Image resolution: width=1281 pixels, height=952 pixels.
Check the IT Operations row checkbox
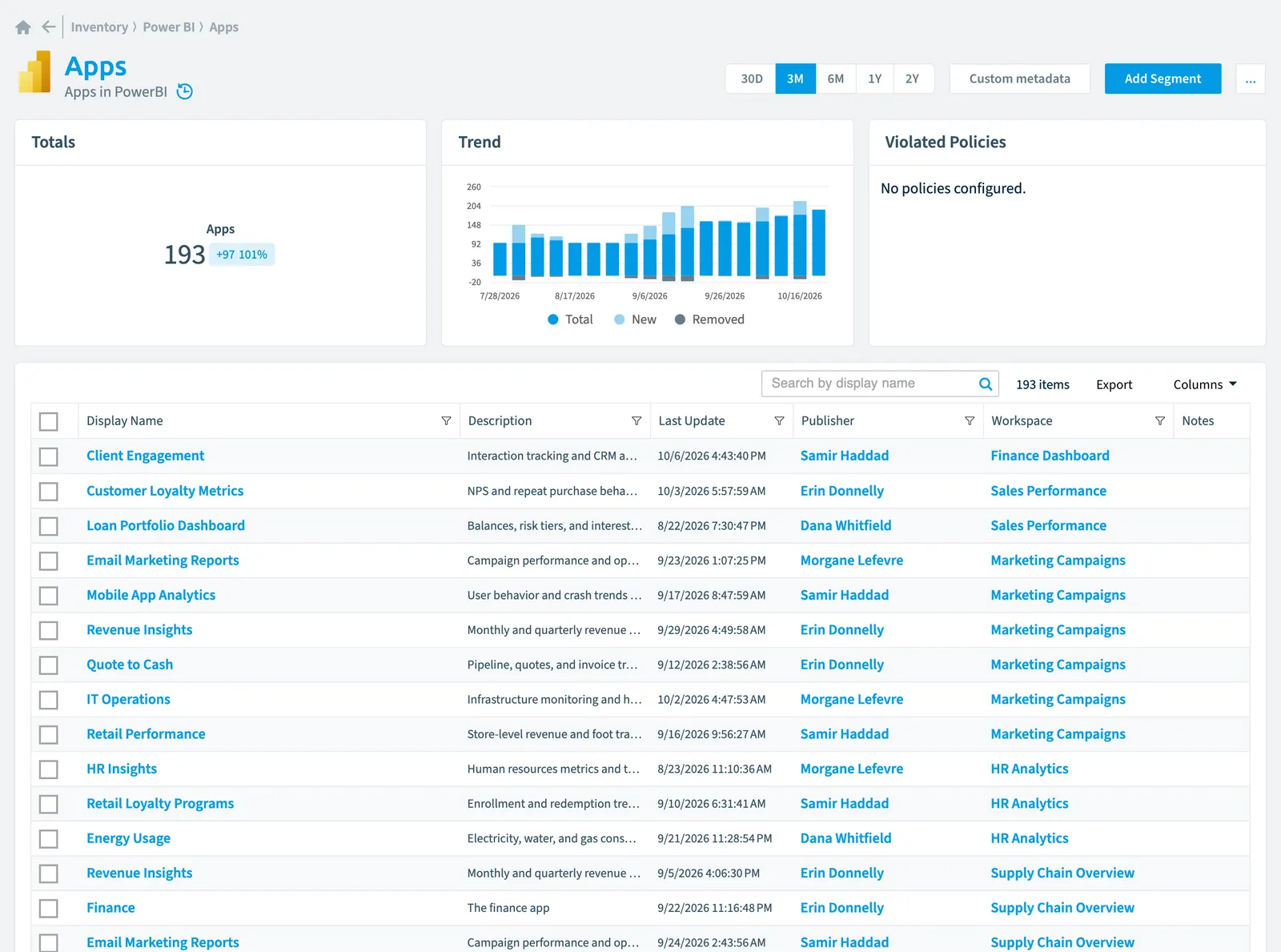pos(49,700)
